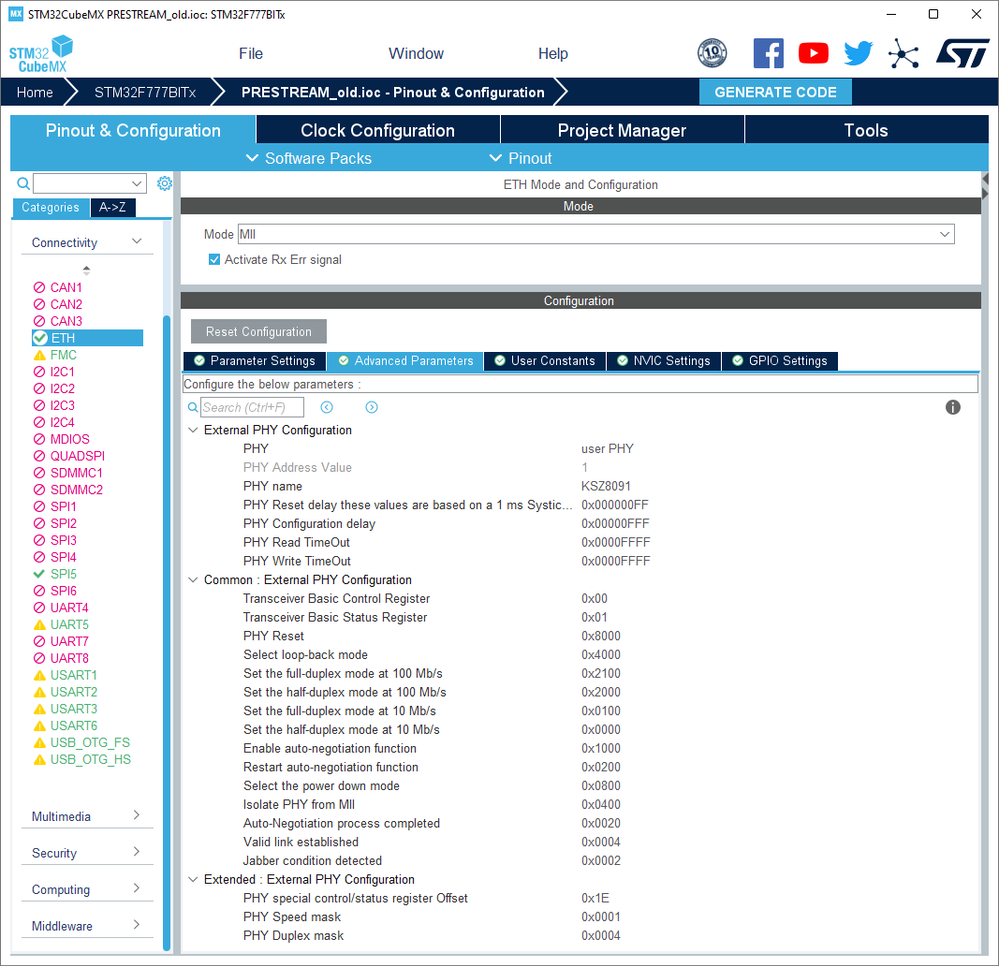Open the User Constants tab
This screenshot has height=966, width=999.
click(x=545, y=361)
